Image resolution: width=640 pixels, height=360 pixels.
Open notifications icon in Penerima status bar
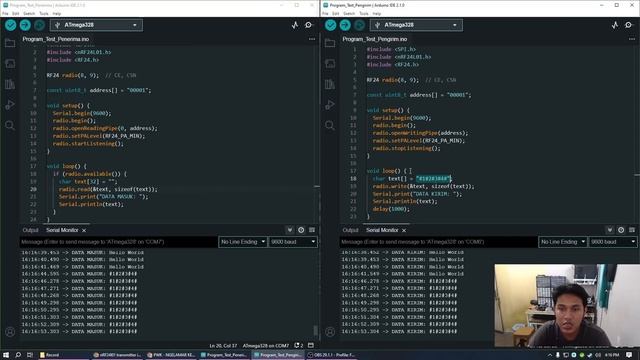pos(298,345)
